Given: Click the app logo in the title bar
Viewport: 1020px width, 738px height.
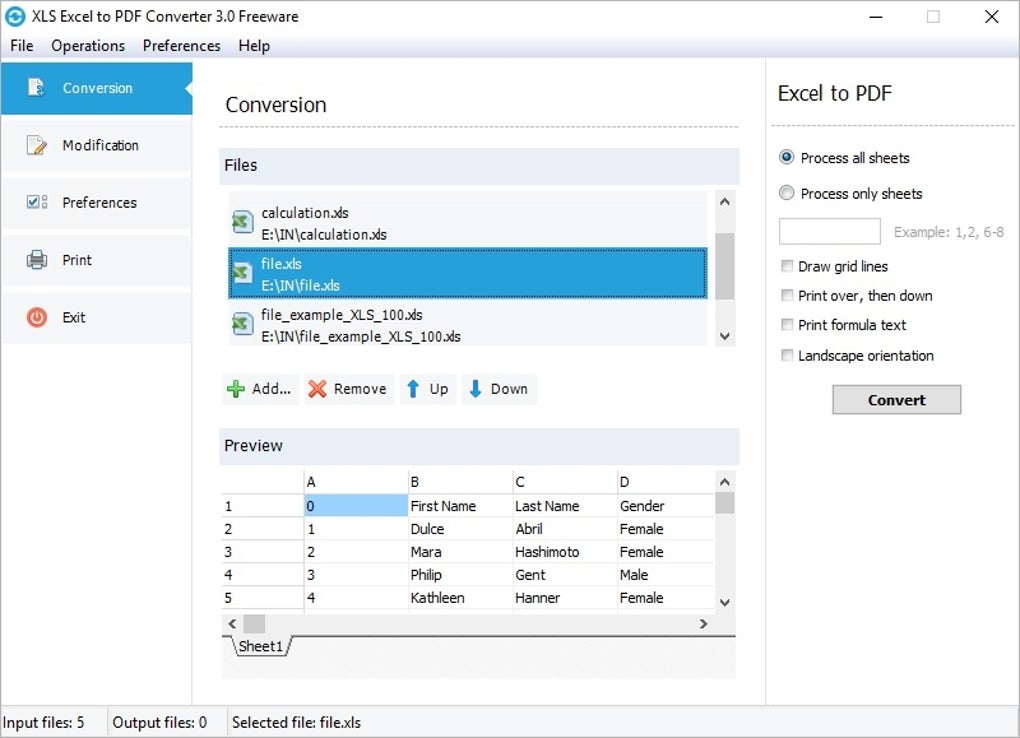Looking at the screenshot, I should click(x=16, y=16).
